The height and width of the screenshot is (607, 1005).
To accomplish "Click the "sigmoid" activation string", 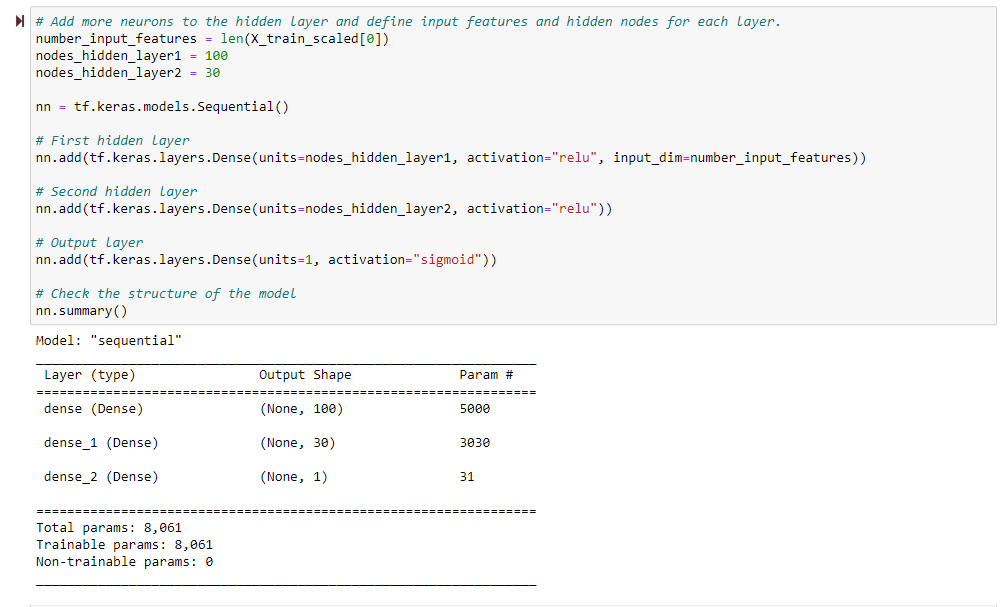I will 447,260.
